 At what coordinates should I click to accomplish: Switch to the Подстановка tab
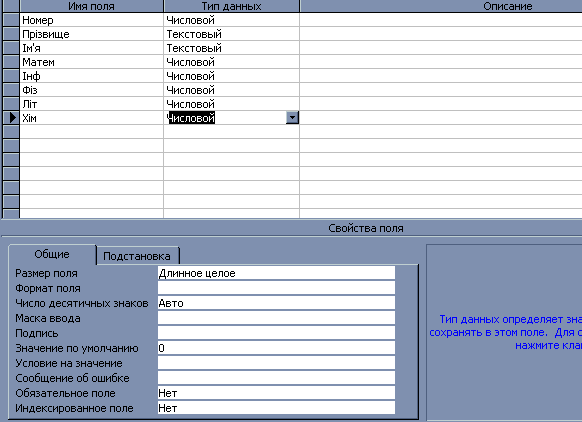pos(137,256)
